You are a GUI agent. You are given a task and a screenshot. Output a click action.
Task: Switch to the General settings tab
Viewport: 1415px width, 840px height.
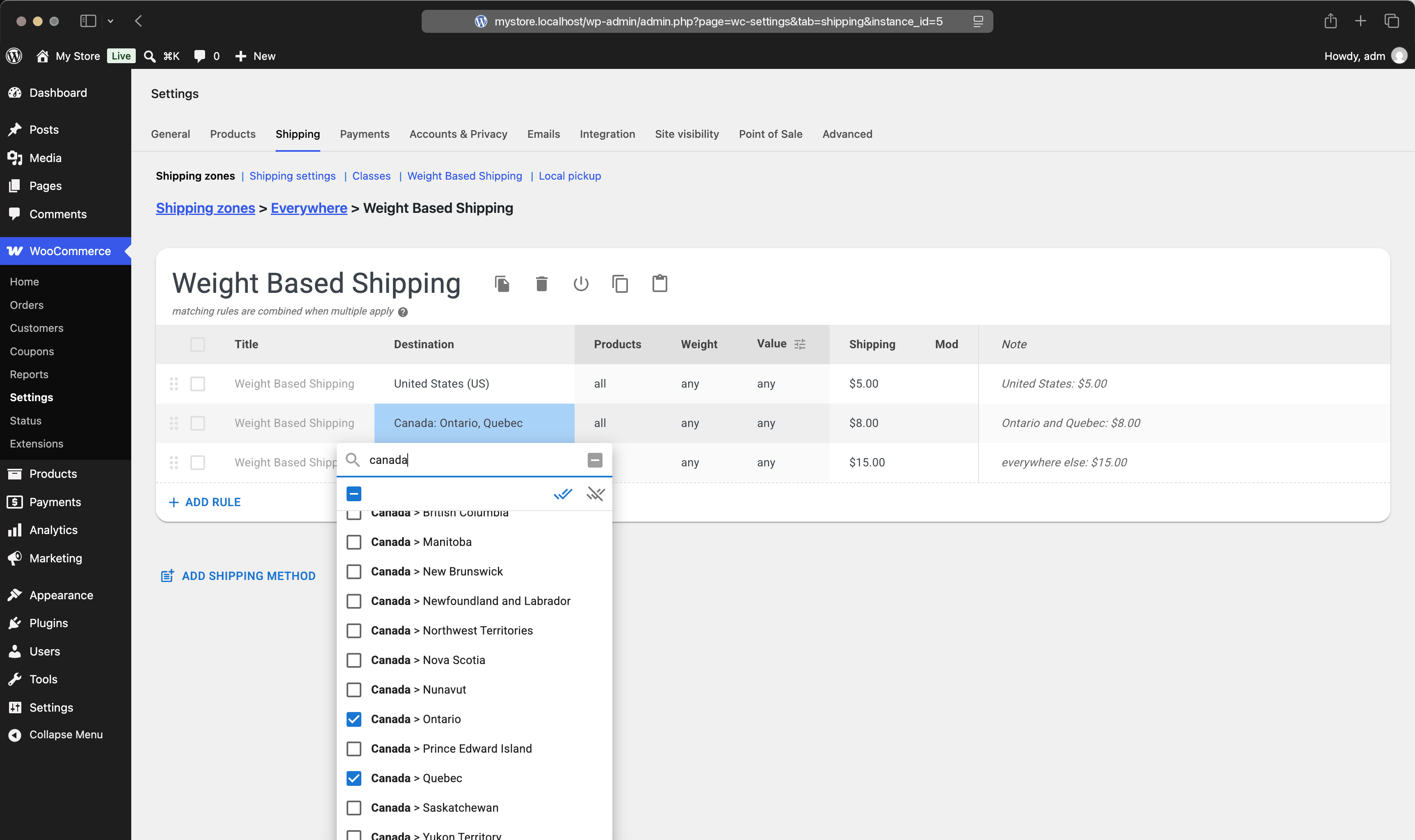click(170, 134)
